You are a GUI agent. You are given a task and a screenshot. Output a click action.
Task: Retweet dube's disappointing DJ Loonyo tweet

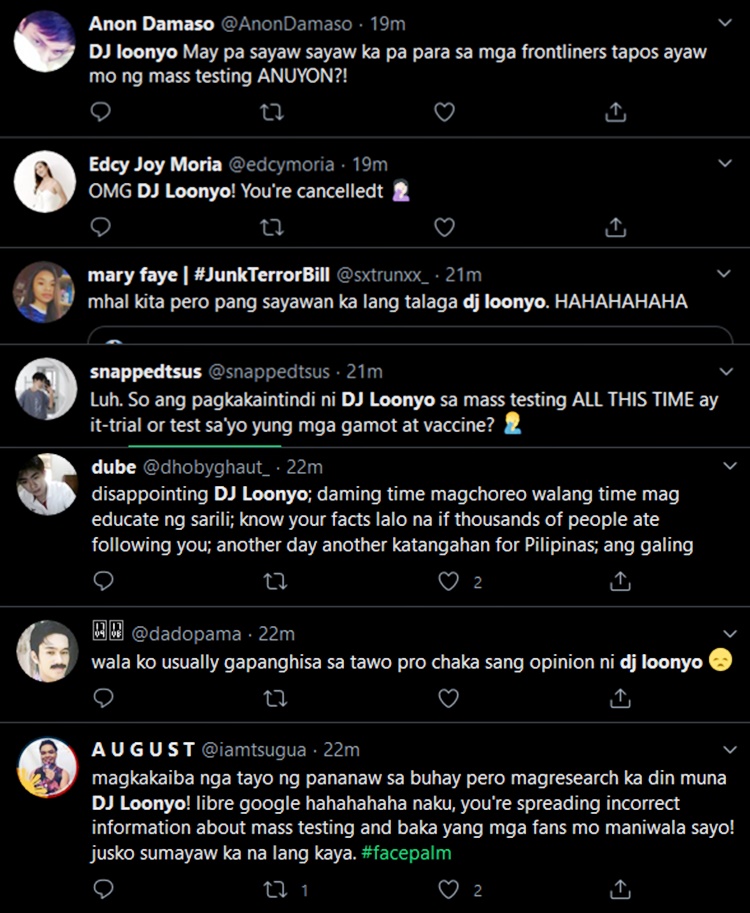coord(275,581)
